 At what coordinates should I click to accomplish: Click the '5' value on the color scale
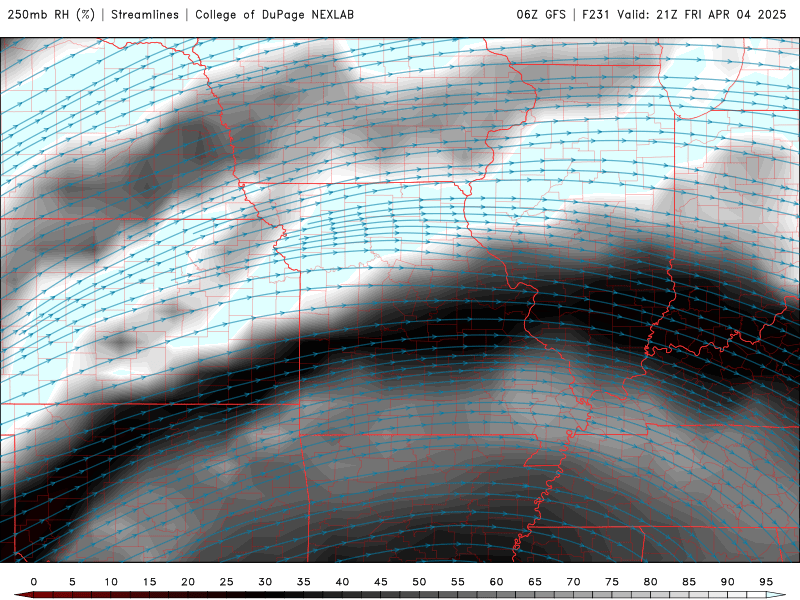click(x=72, y=582)
